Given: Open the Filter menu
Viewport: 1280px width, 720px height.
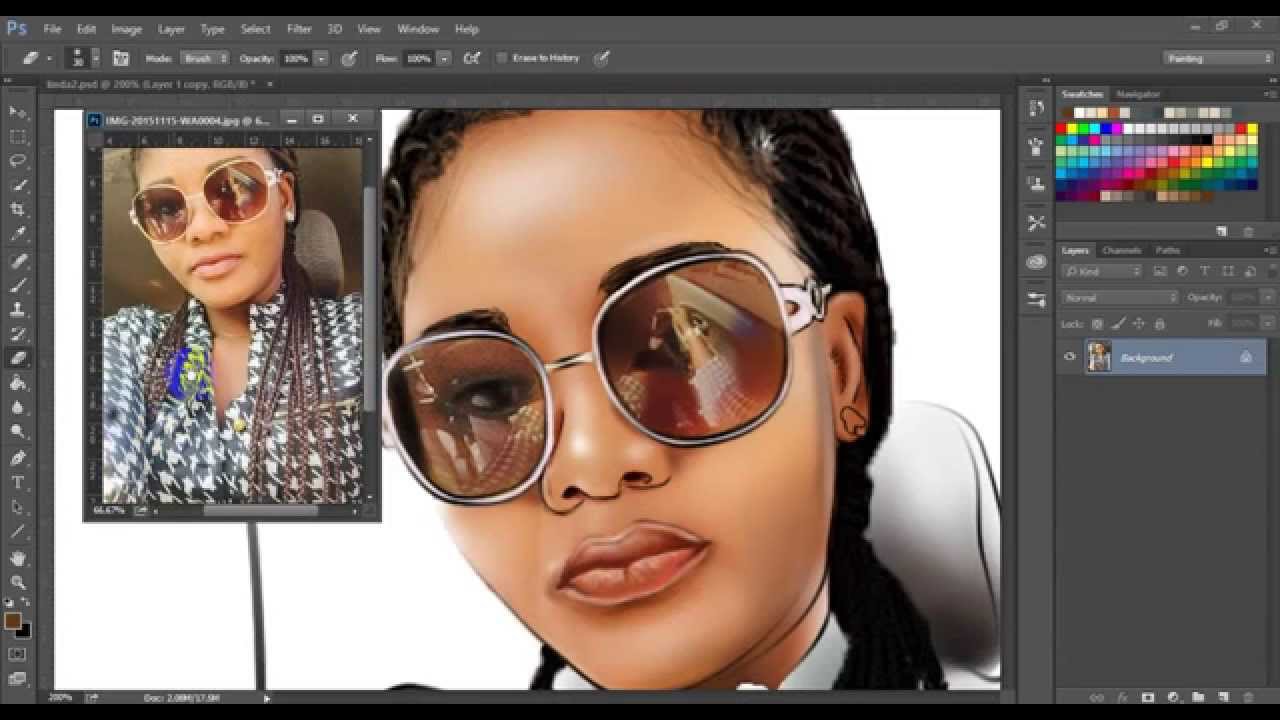Looking at the screenshot, I should click(299, 29).
